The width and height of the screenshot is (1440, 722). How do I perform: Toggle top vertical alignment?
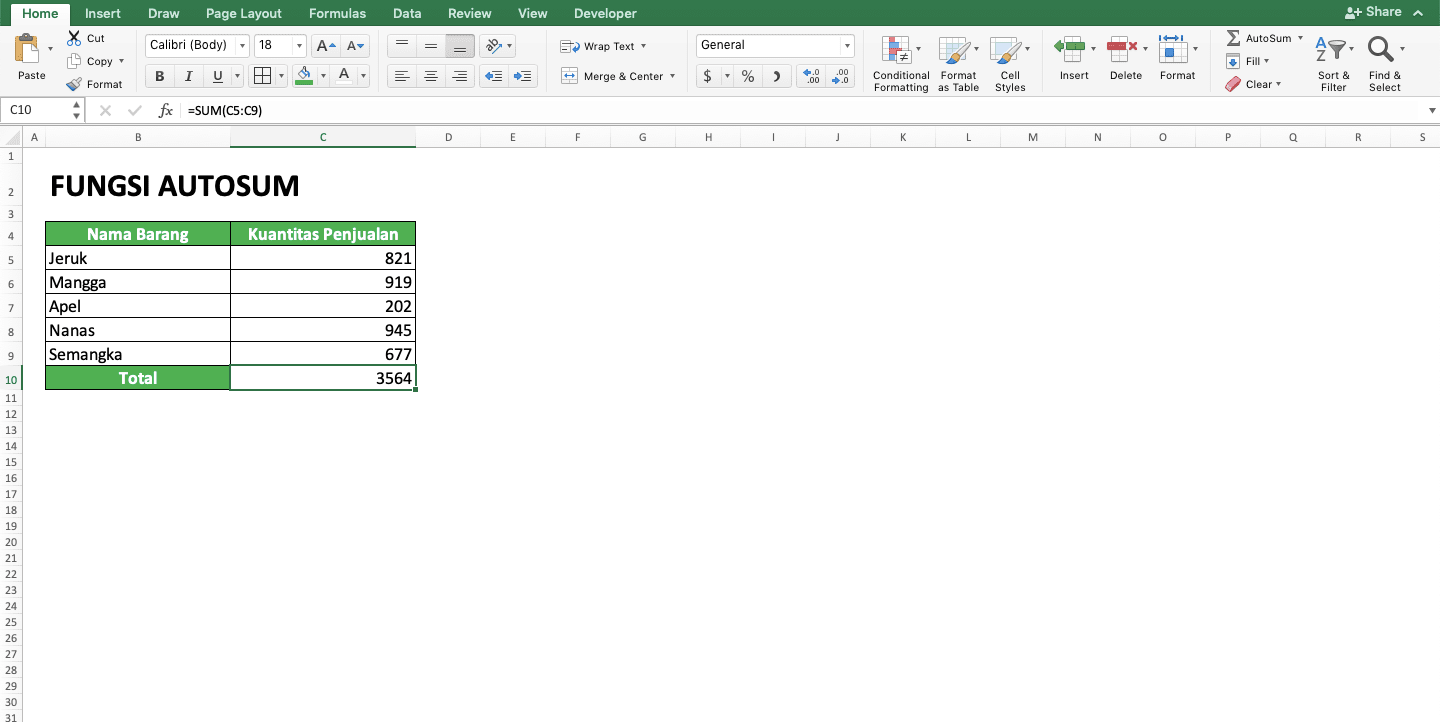coord(401,46)
